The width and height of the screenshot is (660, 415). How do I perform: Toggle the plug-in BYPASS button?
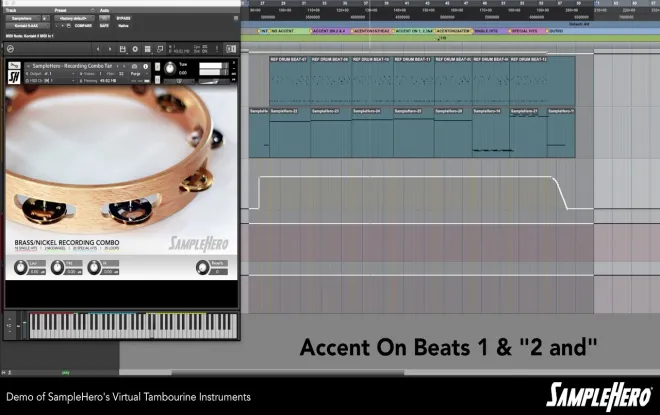click(123, 19)
